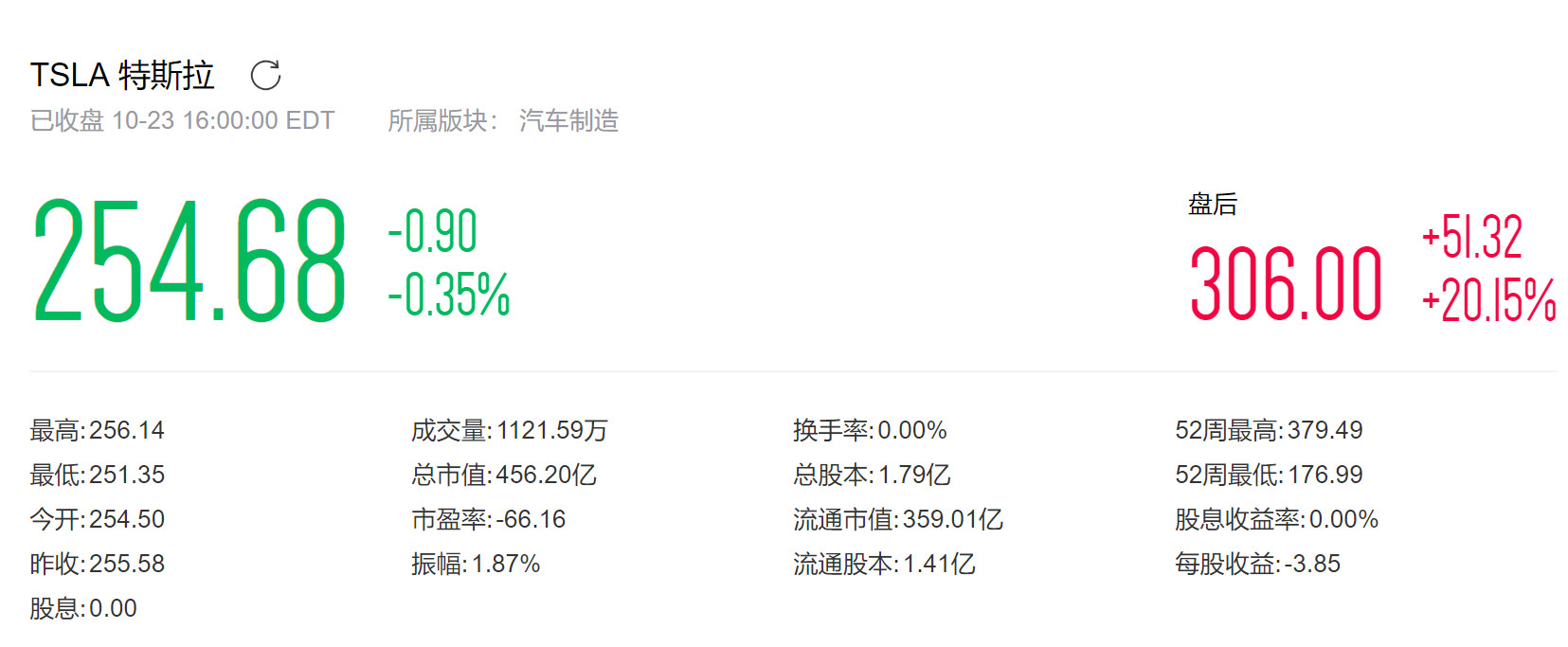
Task: Click the -0.35% percentage change
Action: [x=449, y=295]
